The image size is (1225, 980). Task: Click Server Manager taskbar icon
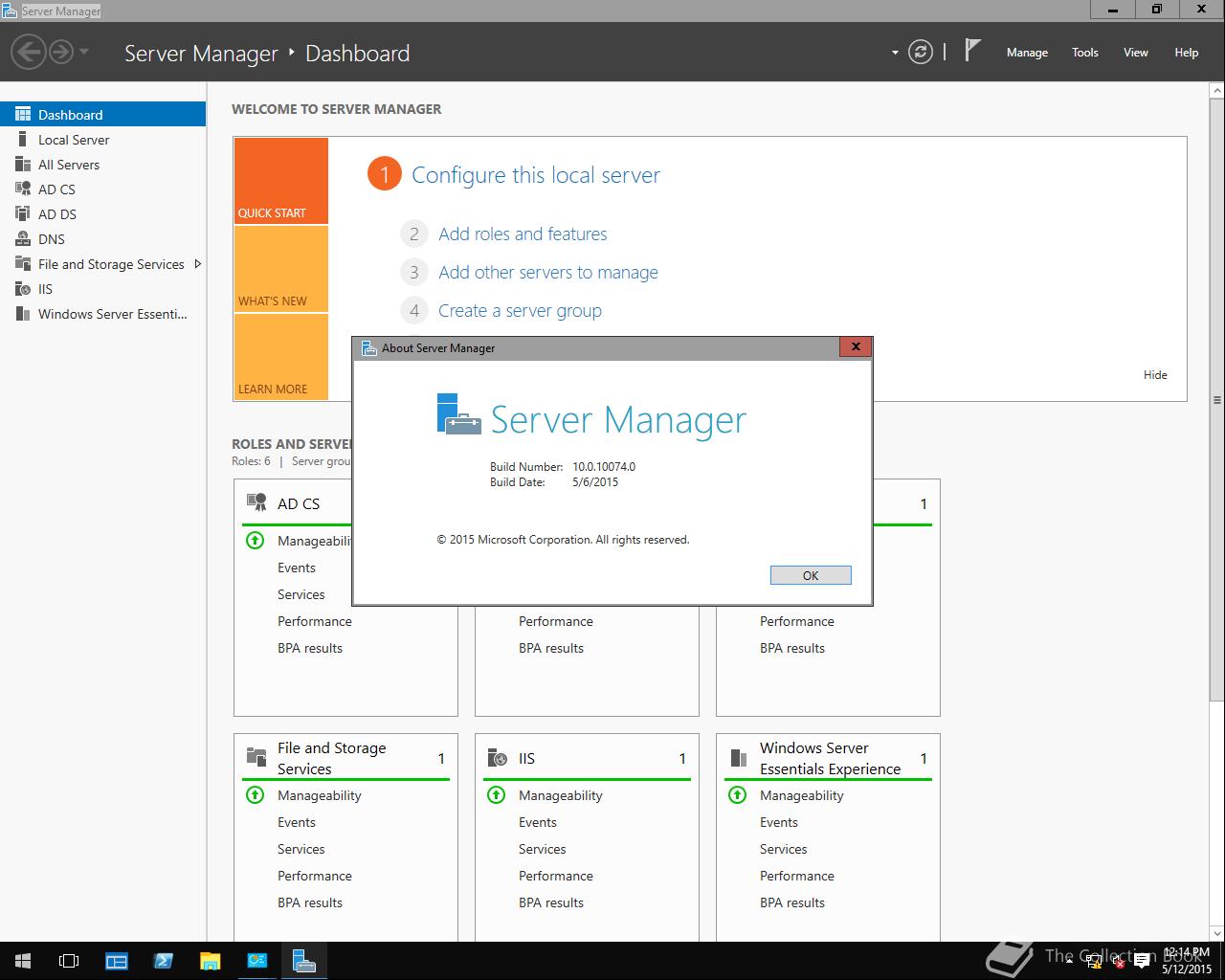click(304, 961)
